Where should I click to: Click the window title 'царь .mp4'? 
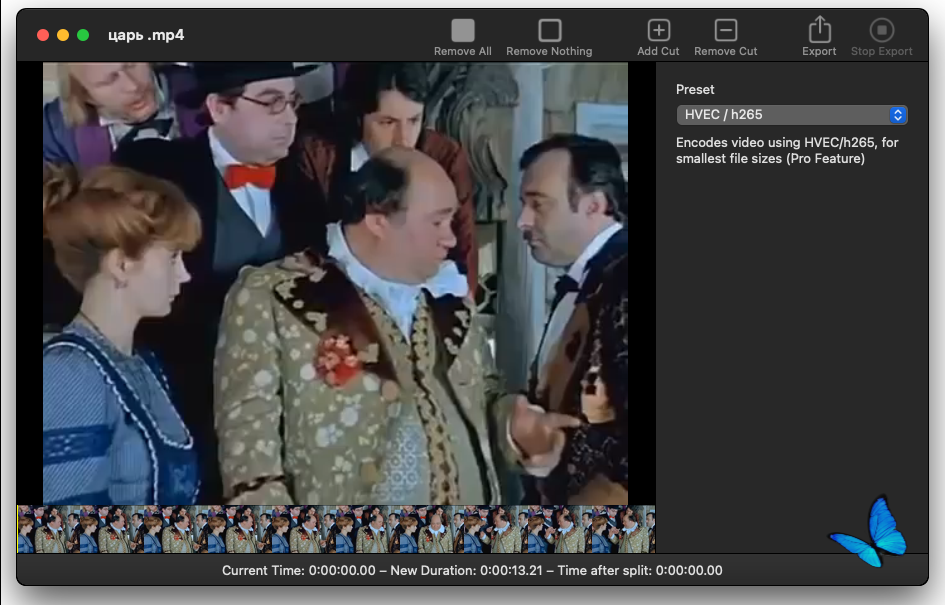[x=146, y=35]
